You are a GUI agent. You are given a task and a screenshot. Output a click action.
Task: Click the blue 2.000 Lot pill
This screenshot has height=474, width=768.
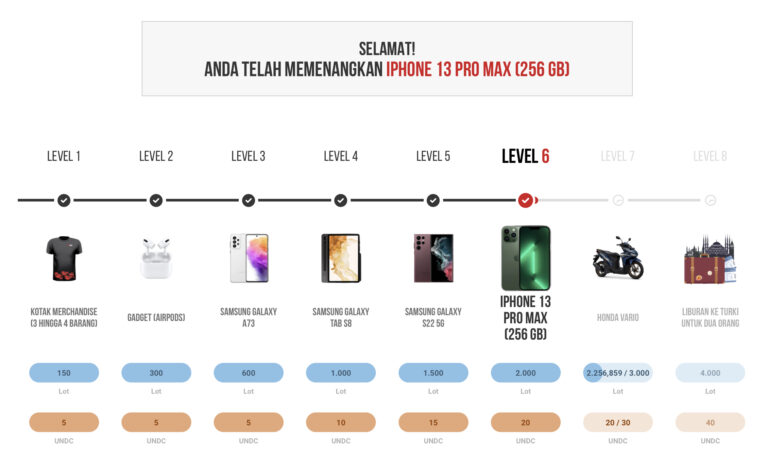pyautogui.click(x=526, y=373)
